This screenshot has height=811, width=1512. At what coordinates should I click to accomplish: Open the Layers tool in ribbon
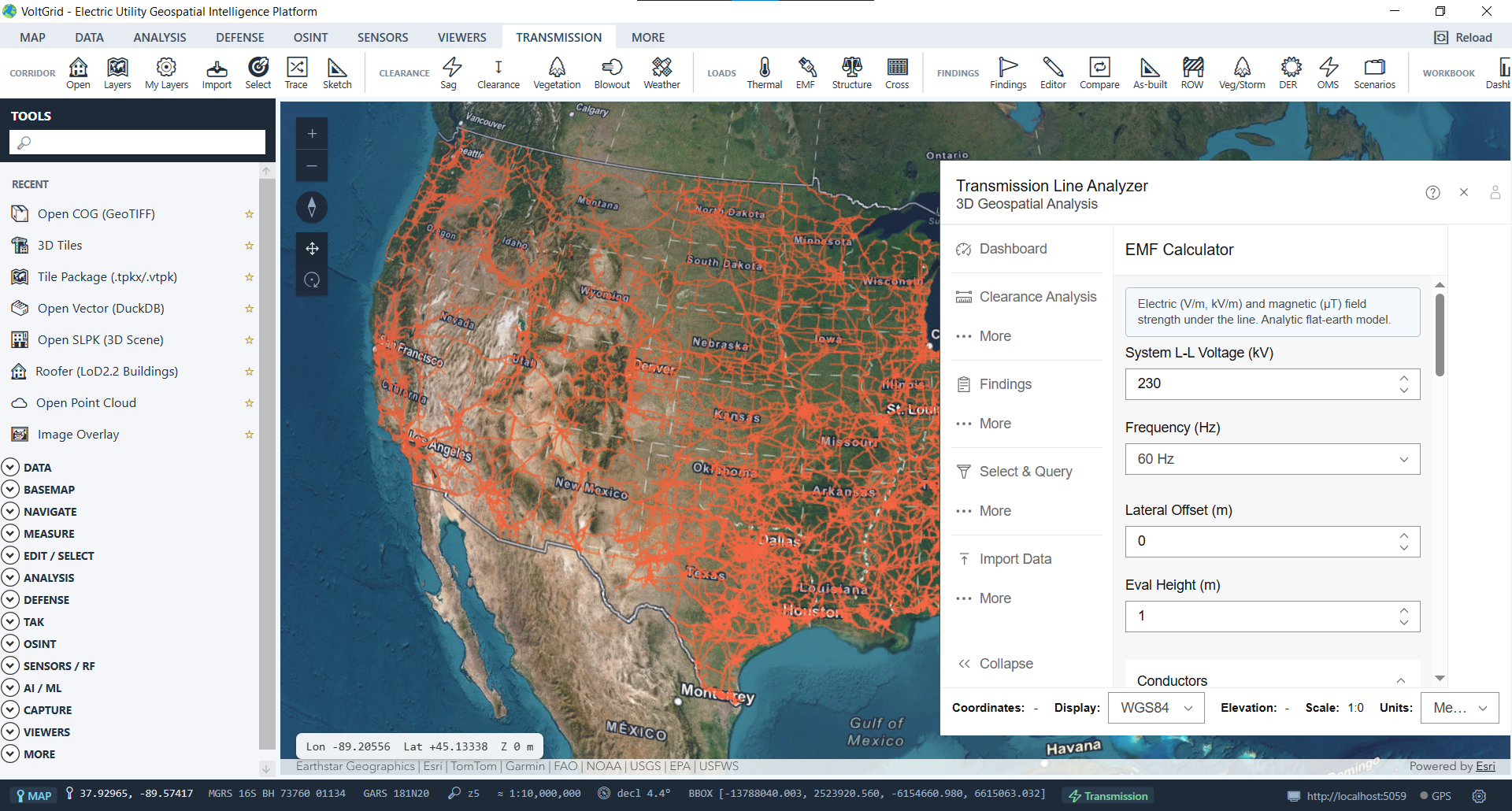click(117, 73)
